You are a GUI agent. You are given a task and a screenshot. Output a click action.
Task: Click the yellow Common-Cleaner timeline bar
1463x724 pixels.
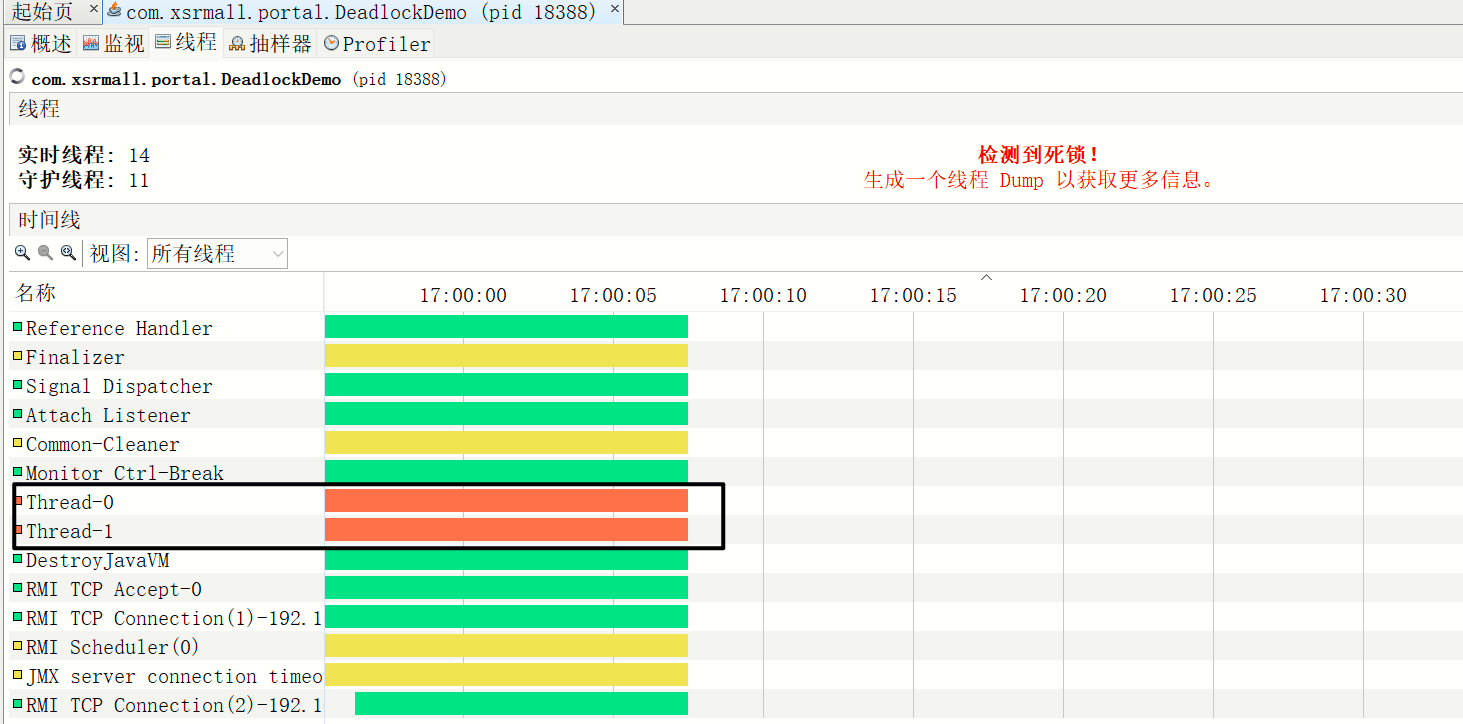click(506, 443)
